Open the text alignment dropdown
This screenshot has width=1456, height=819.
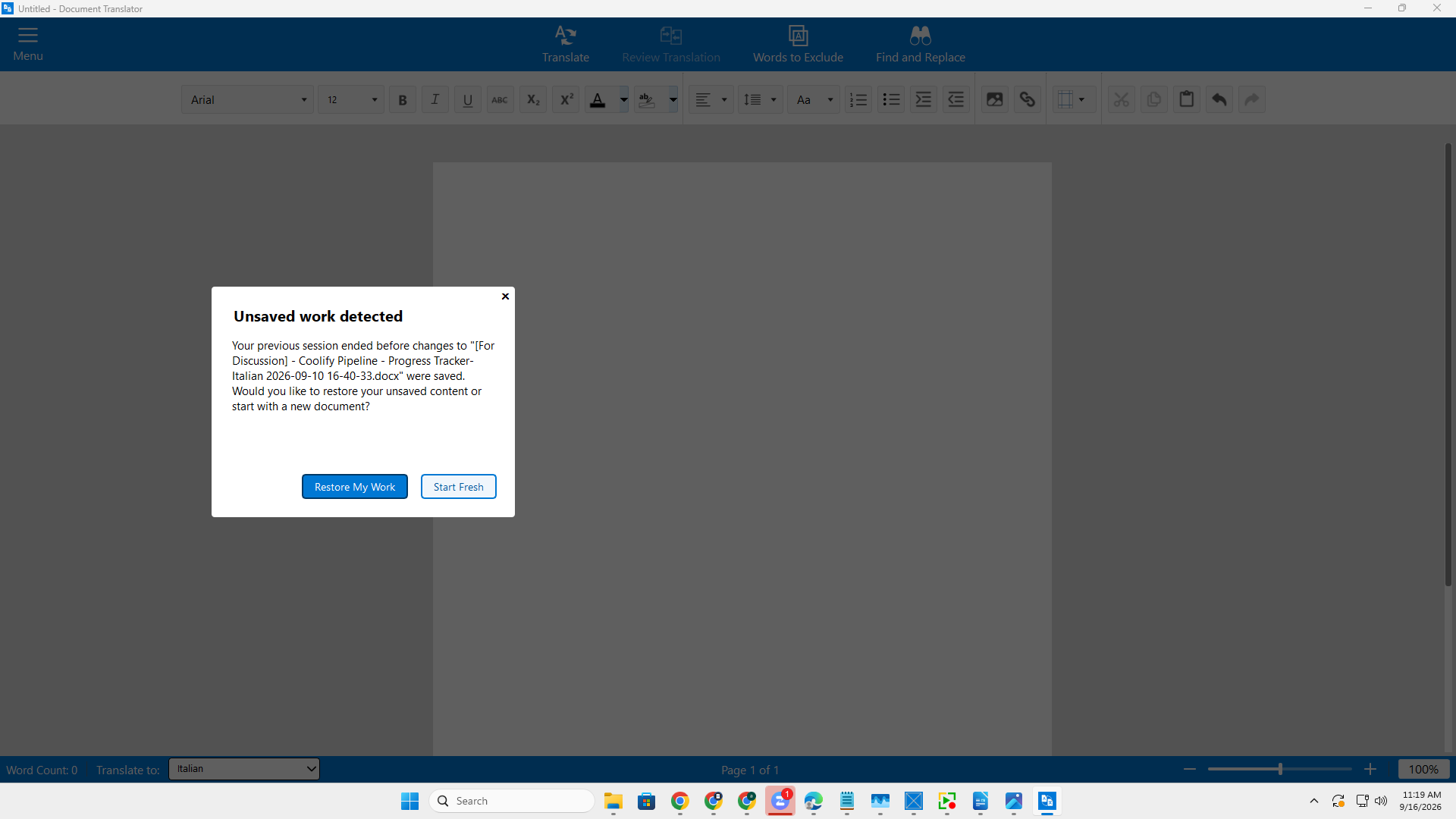point(711,99)
